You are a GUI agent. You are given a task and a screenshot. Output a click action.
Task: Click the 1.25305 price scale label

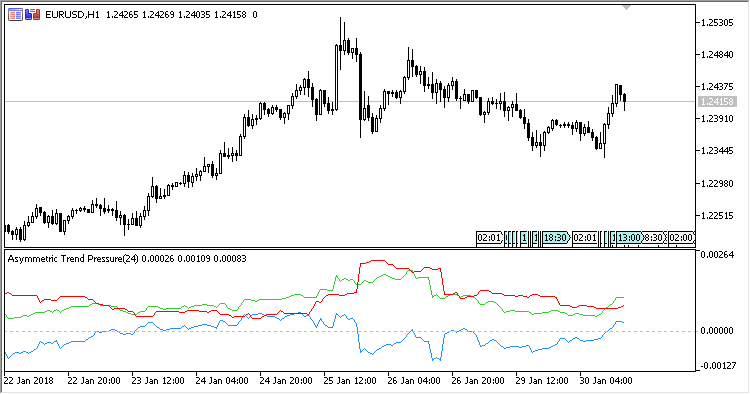717,22
